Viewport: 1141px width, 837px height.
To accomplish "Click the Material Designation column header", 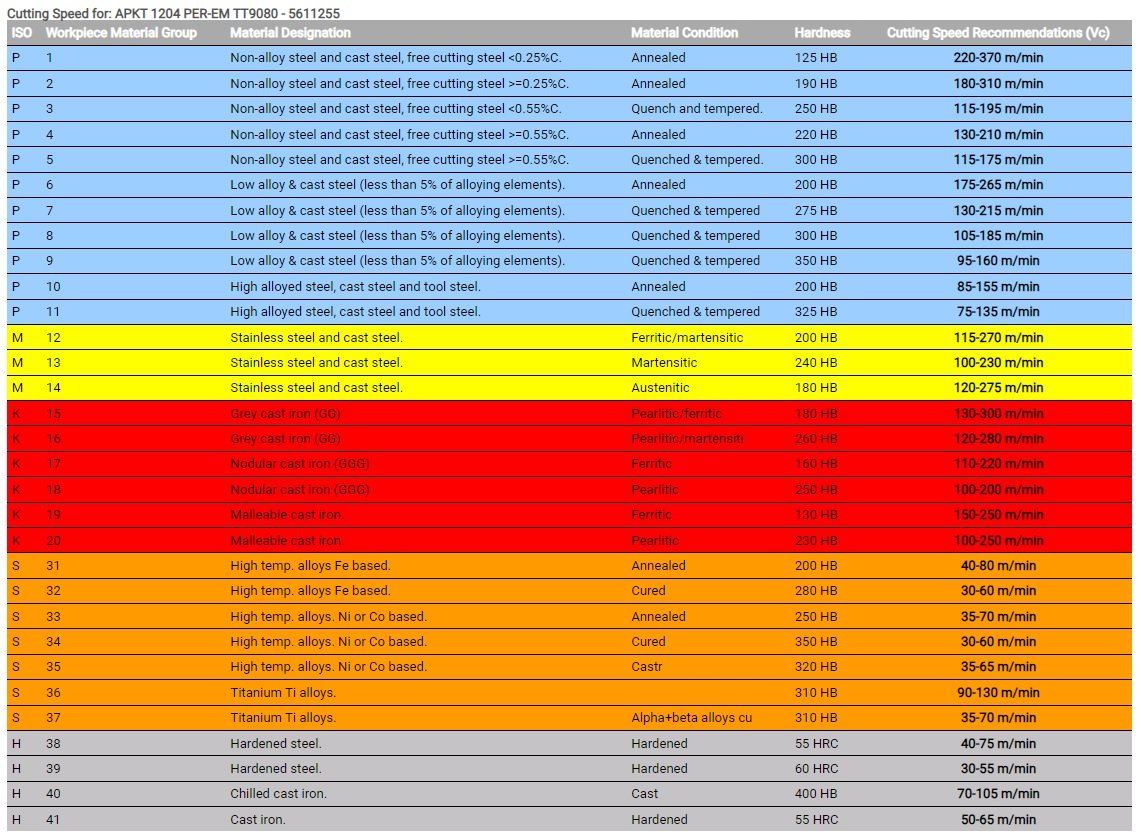I will click(290, 33).
